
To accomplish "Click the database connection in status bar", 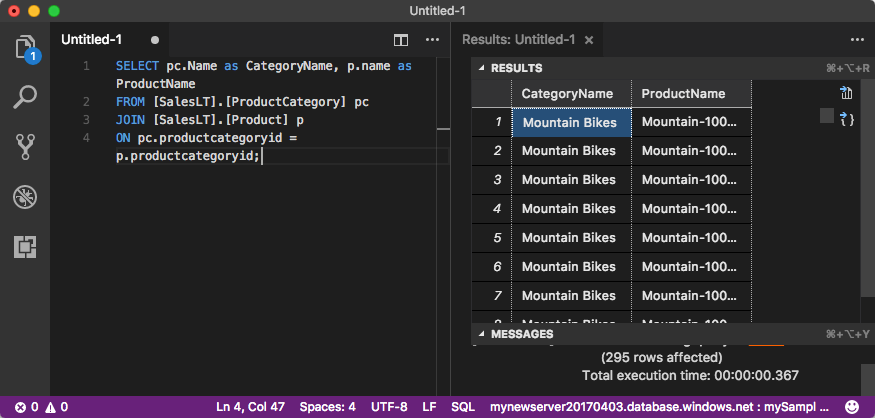I will point(660,407).
